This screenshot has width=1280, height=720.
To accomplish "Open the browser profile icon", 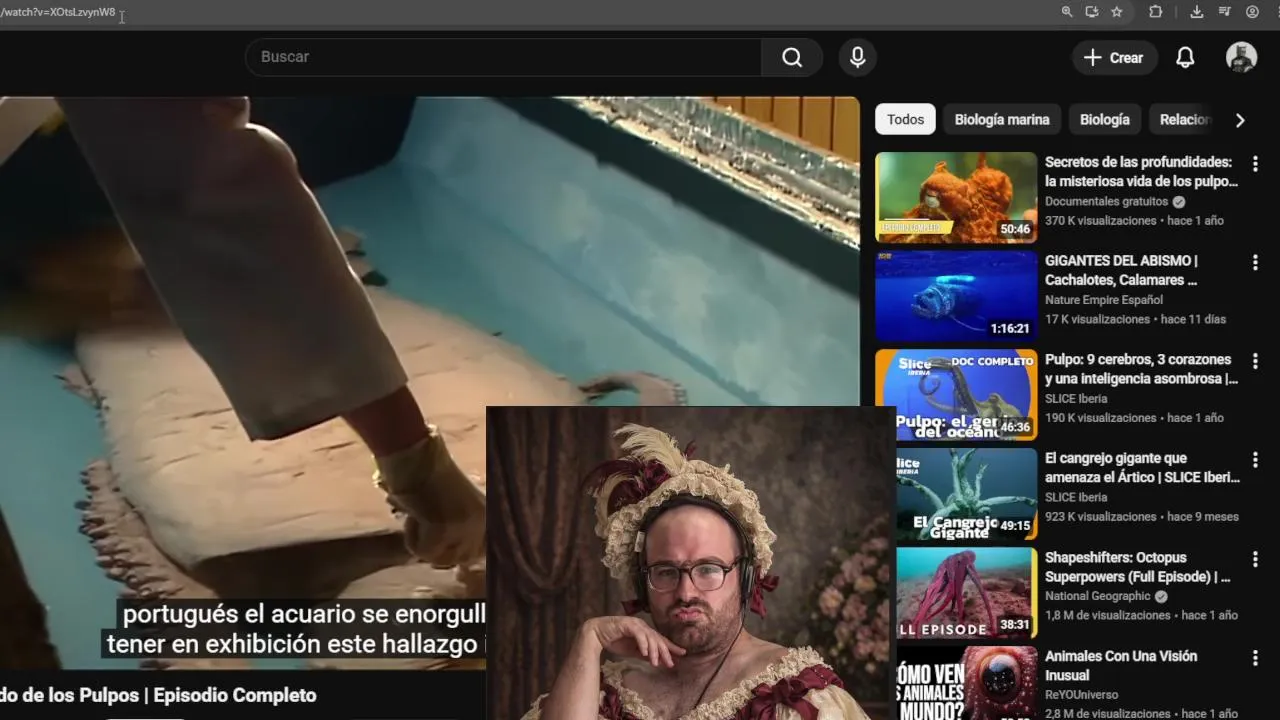I will [1253, 12].
